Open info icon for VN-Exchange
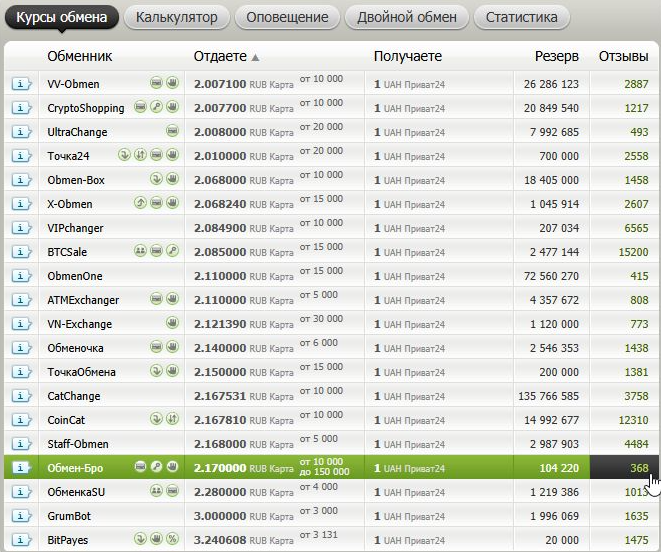The width and height of the screenshot is (661, 552). pos(21,324)
